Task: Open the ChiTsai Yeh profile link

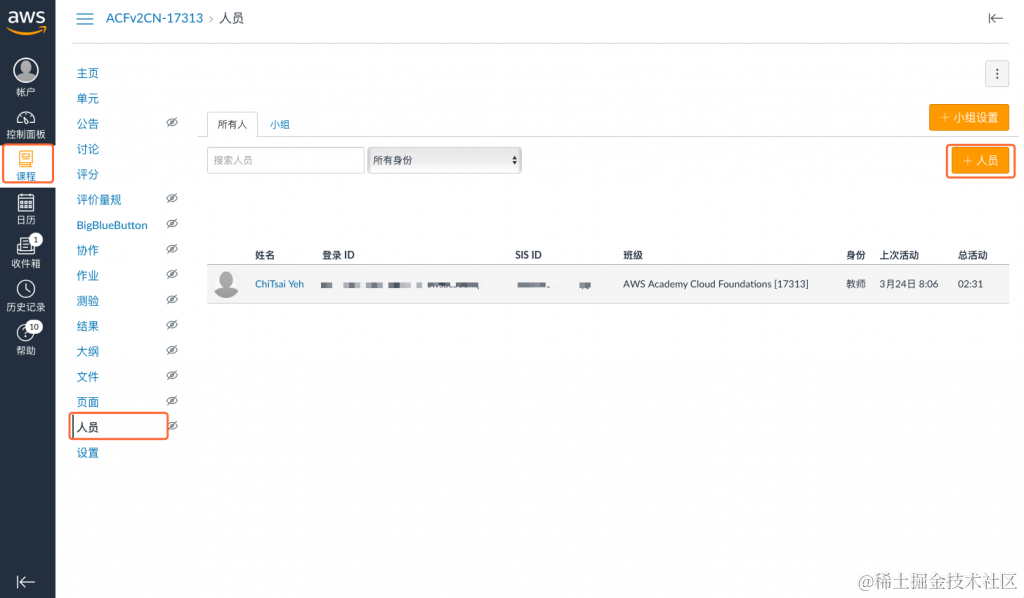Action: [280, 284]
